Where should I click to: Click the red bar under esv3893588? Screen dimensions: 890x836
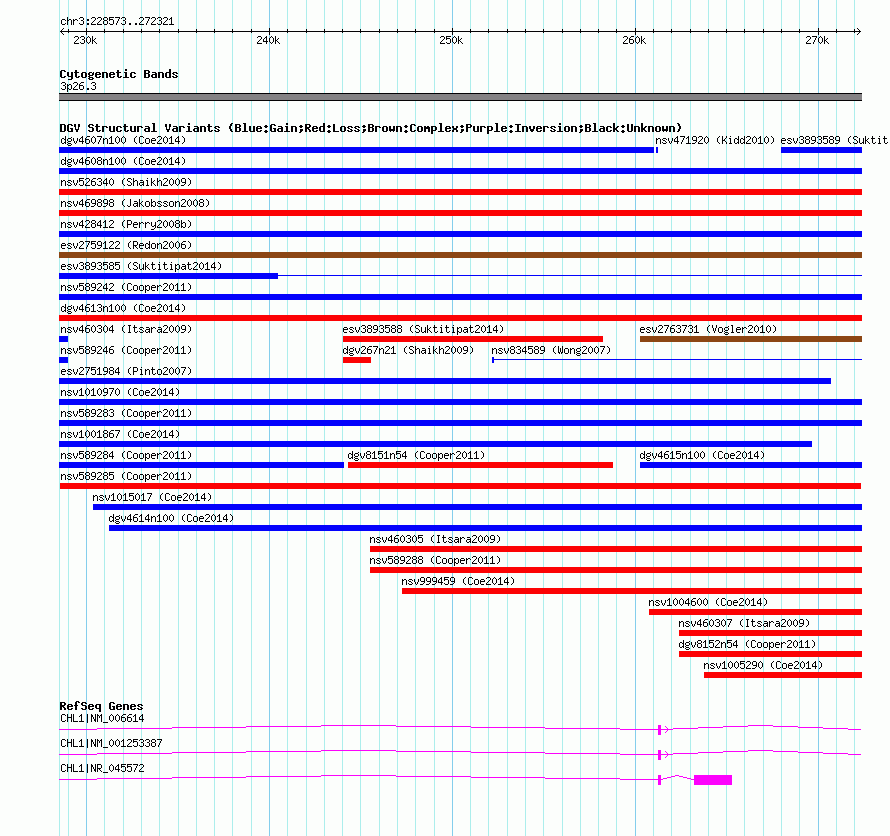(x=473, y=339)
